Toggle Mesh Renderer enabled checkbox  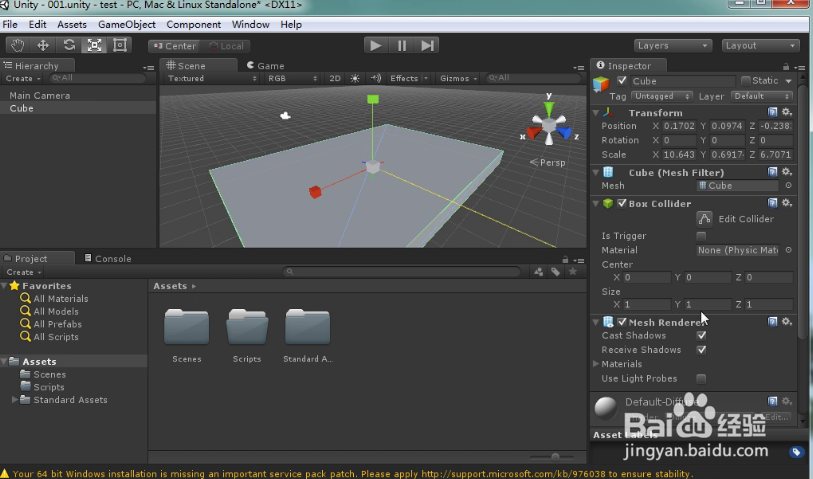[x=622, y=322]
